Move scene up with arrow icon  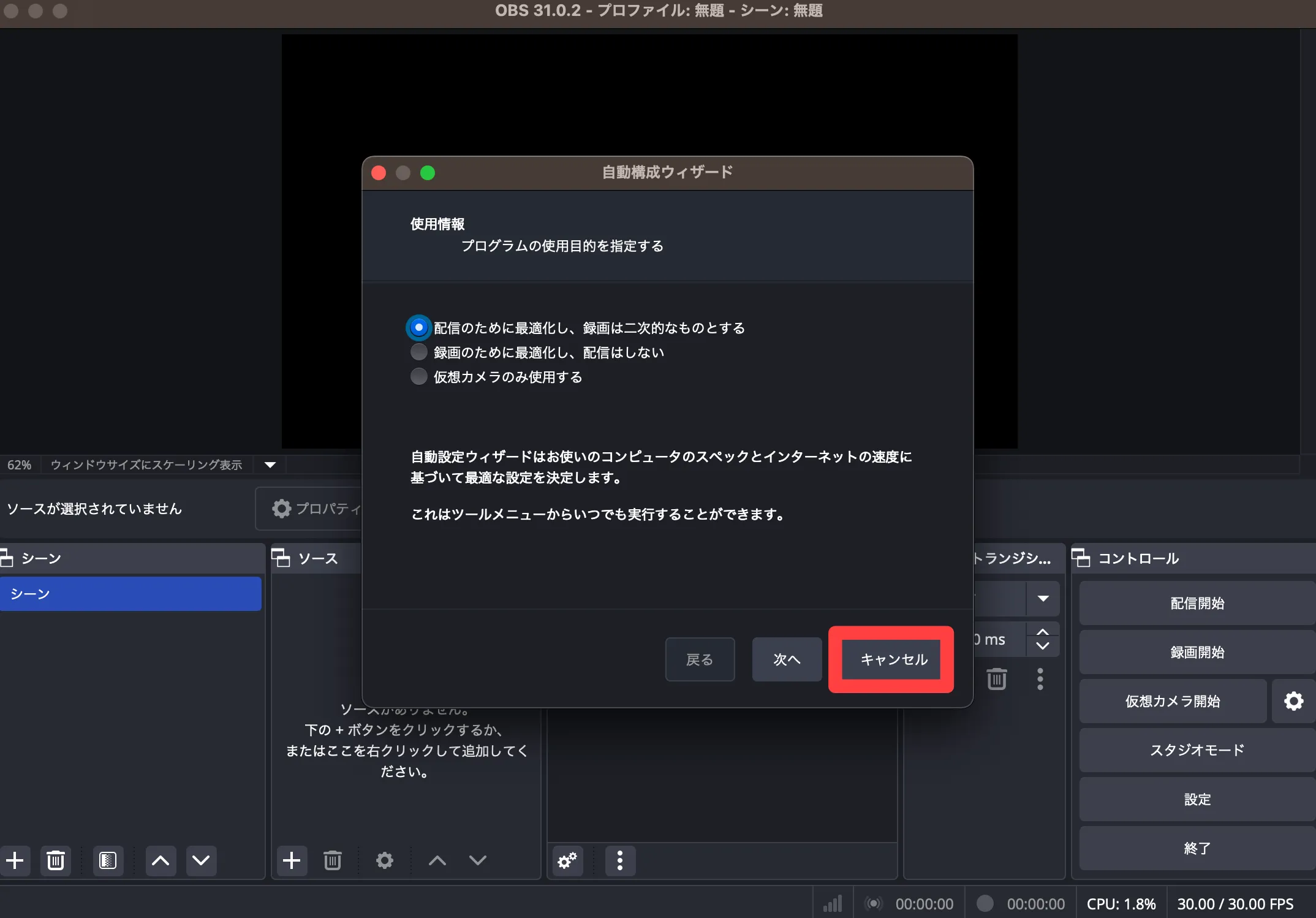(x=161, y=860)
